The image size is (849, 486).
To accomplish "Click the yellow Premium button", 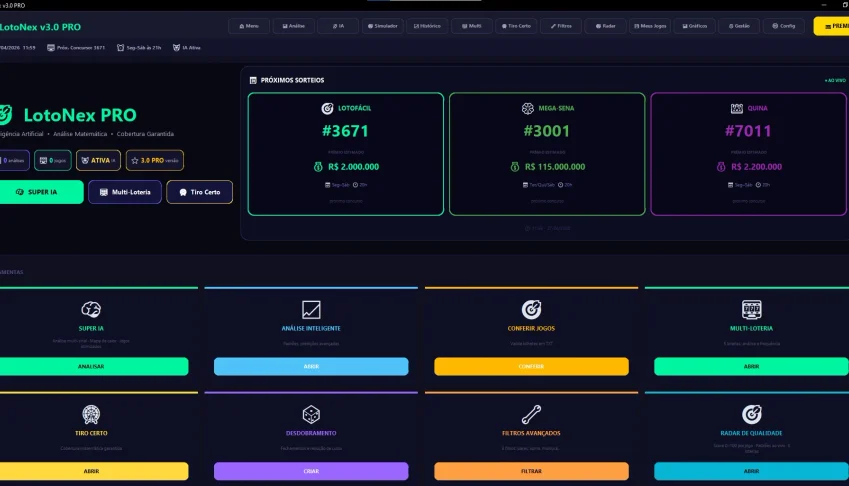I will coord(832,26).
